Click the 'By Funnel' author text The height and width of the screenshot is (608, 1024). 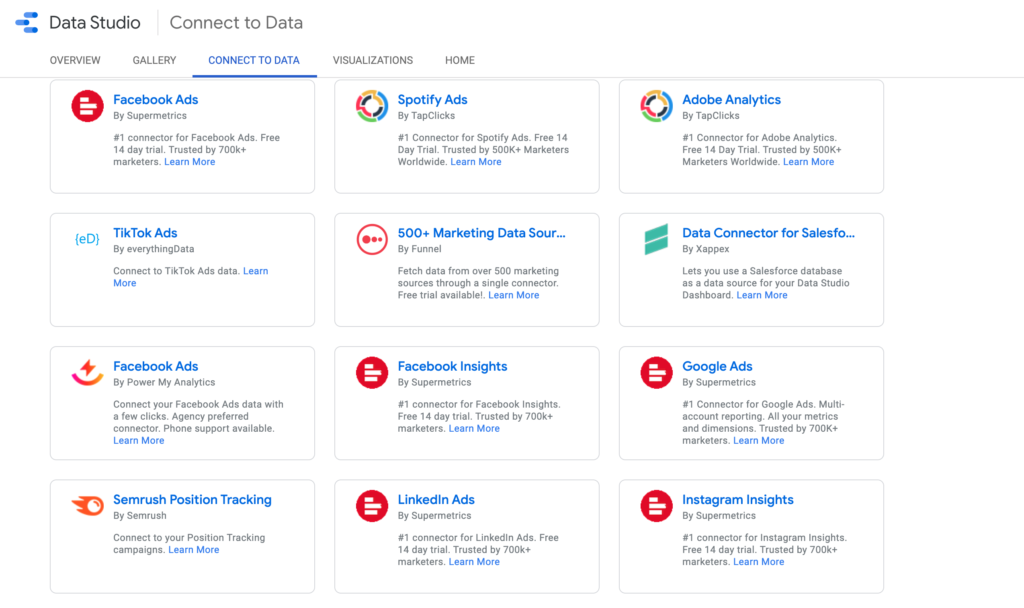click(419, 248)
